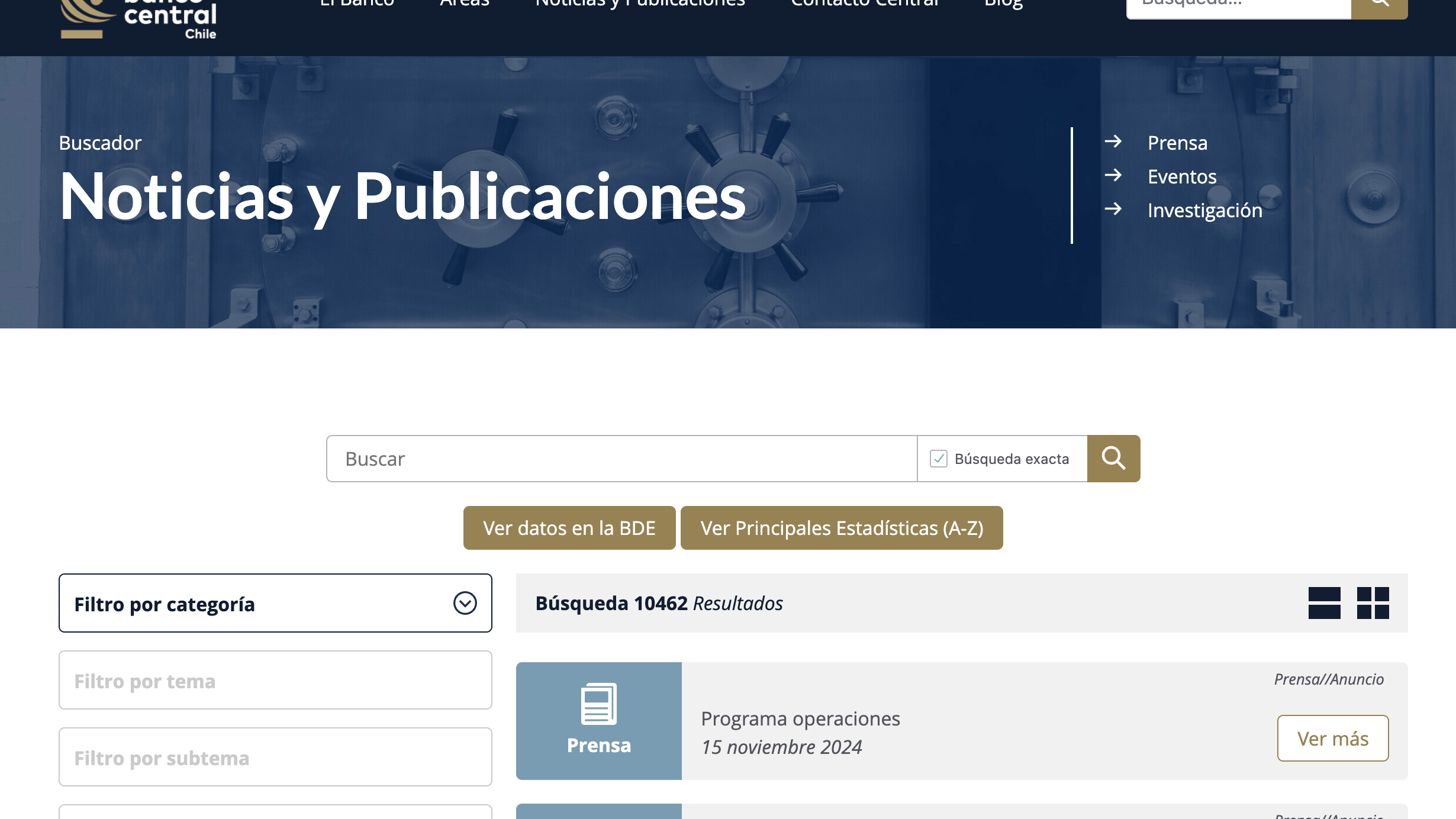Viewport: 1456px width, 819px height.
Task: Click Ver Principales Estadísticas (A-Z) button
Action: coord(842,528)
